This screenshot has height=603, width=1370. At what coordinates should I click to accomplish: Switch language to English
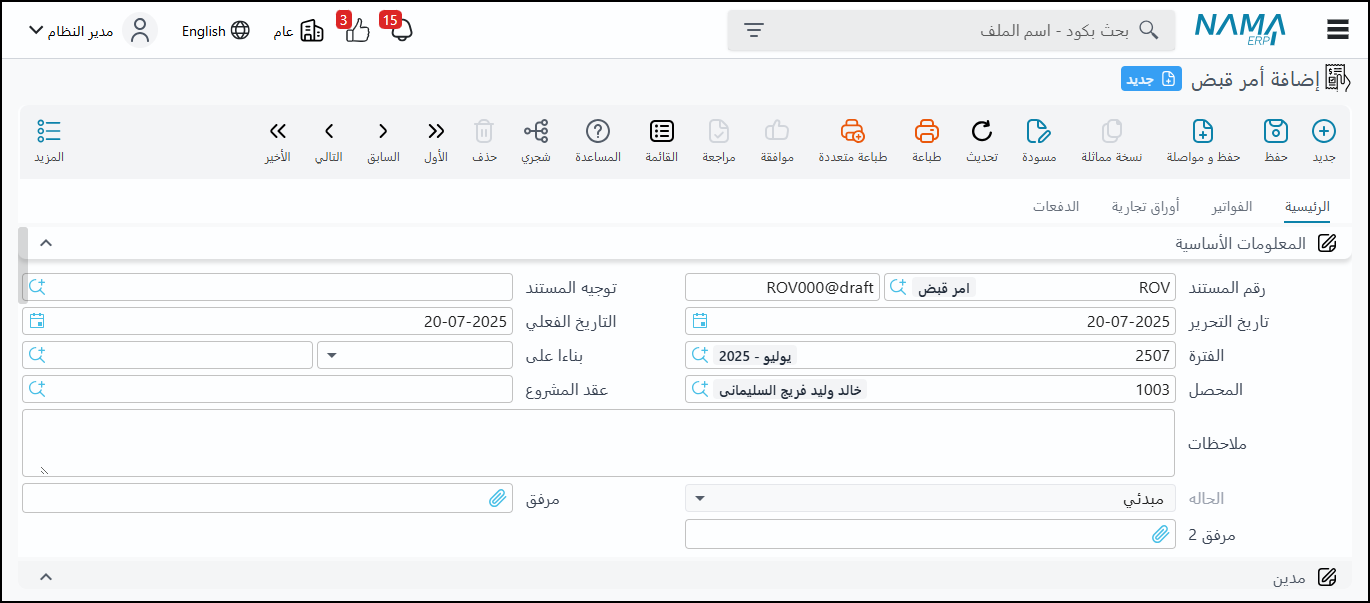coord(215,31)
